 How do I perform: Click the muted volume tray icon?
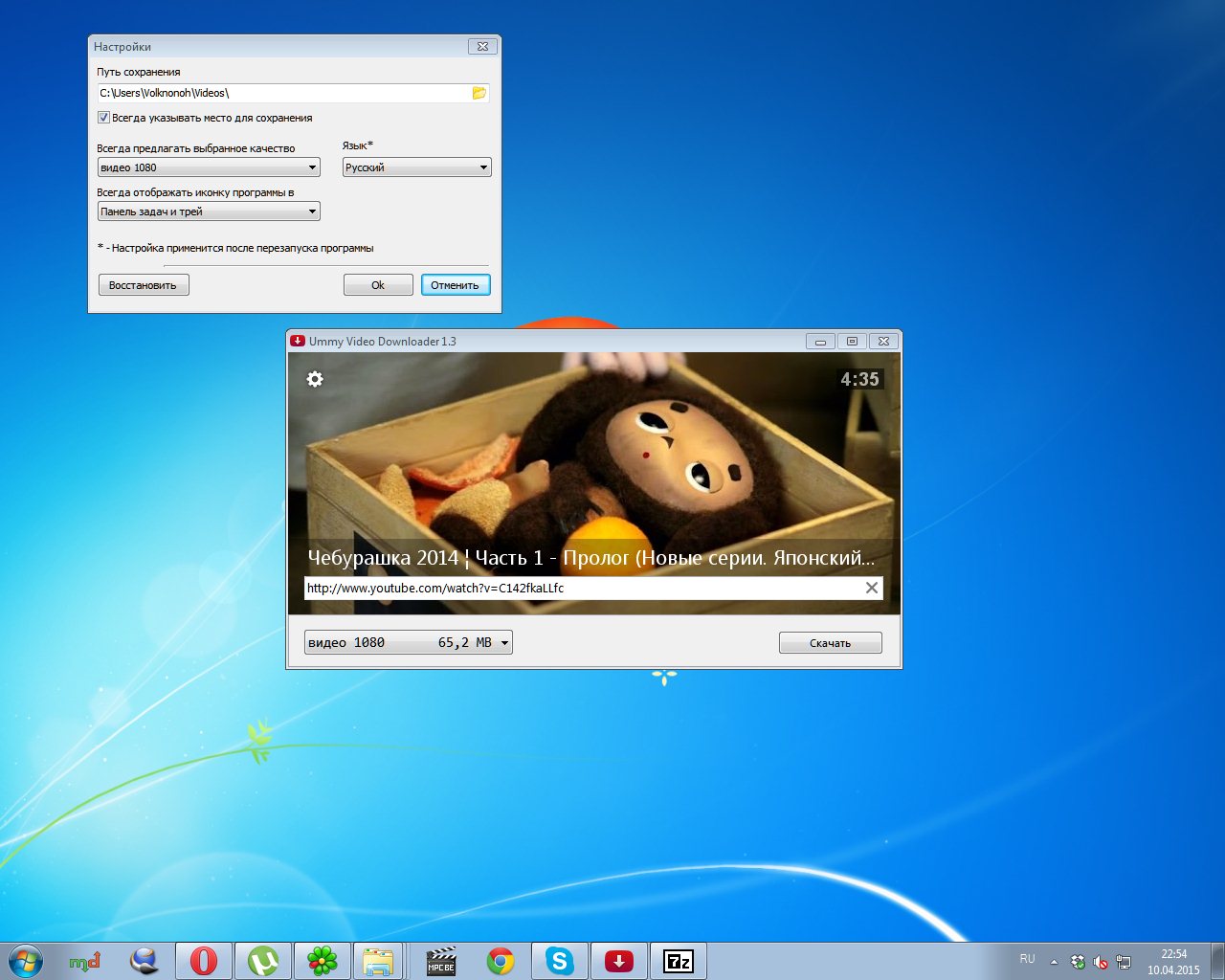[1101, 962]
